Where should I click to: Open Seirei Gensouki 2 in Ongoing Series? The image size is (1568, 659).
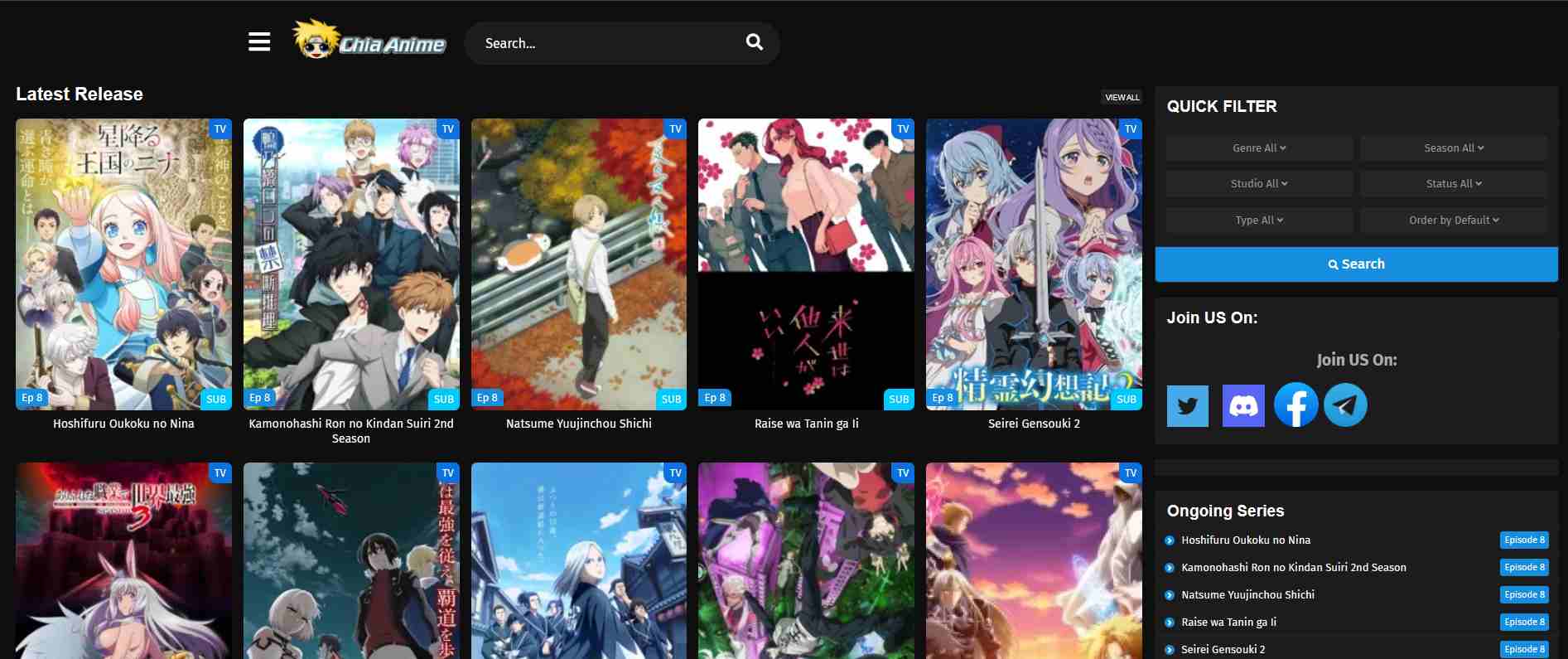pos(1223,650)
